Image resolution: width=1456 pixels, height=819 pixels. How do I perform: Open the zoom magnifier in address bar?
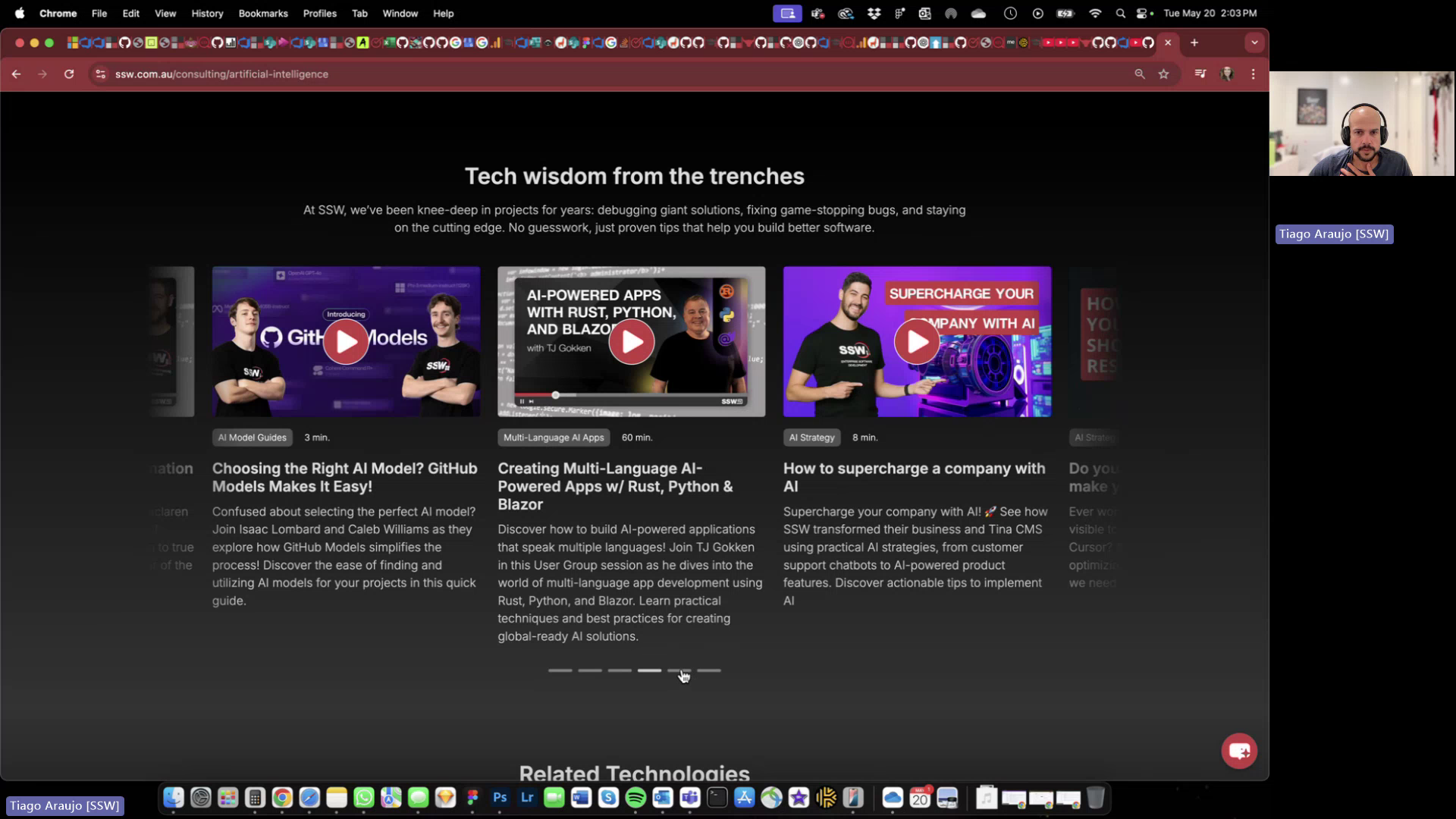point(1139,74)
